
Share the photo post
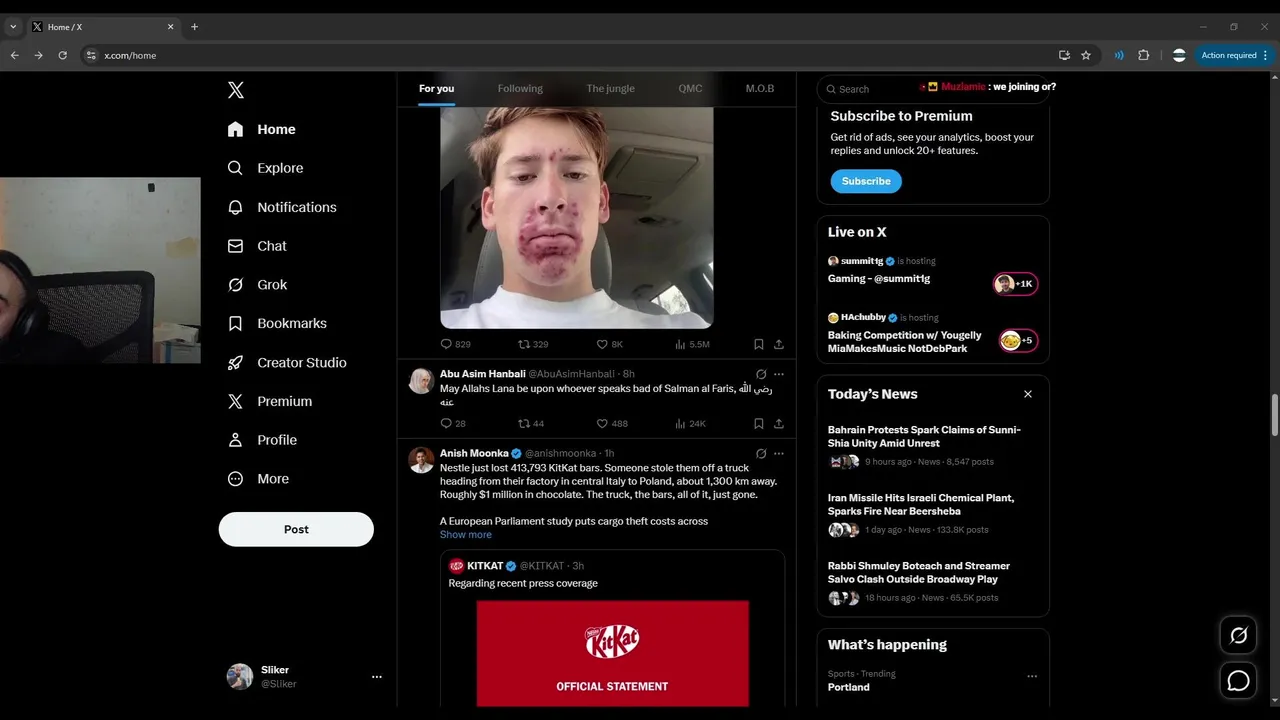779,344
